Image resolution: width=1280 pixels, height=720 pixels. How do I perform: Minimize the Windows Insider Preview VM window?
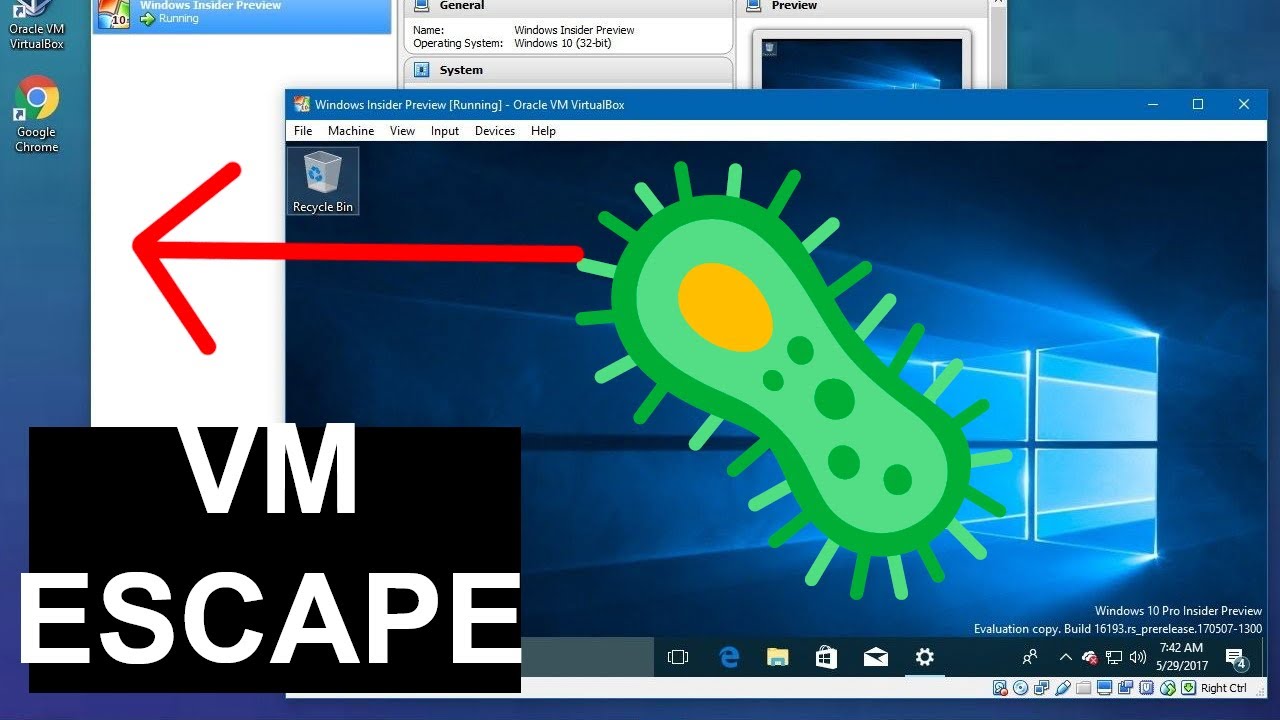tap(1153, 104)
